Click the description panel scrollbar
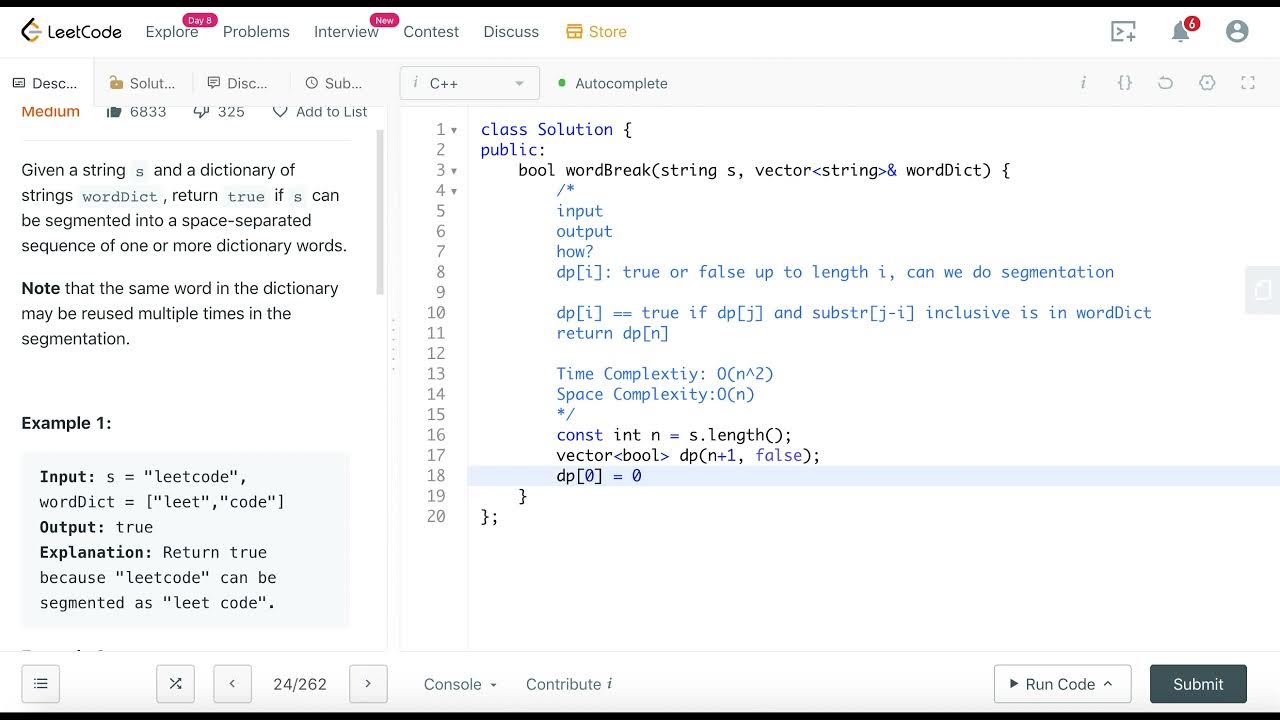The height and width of the screenshot is (720, 1280). pos(380,212)
